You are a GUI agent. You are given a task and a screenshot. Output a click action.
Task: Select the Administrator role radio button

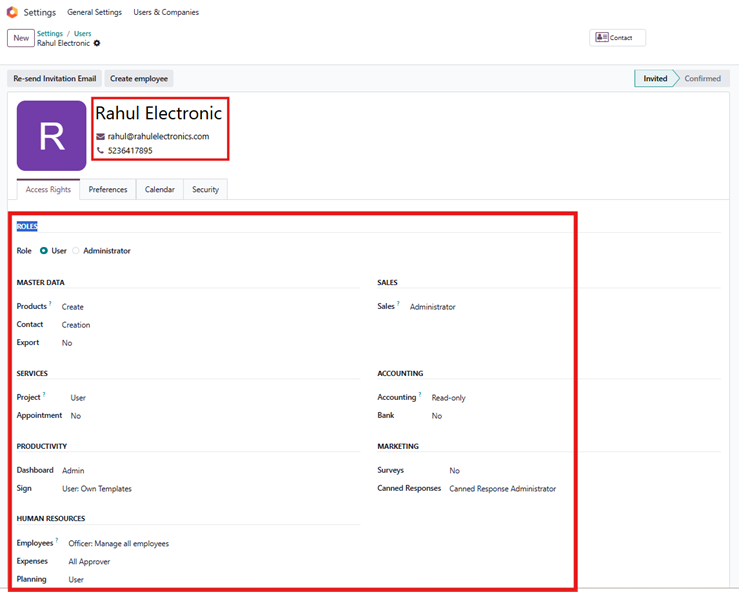76,251
